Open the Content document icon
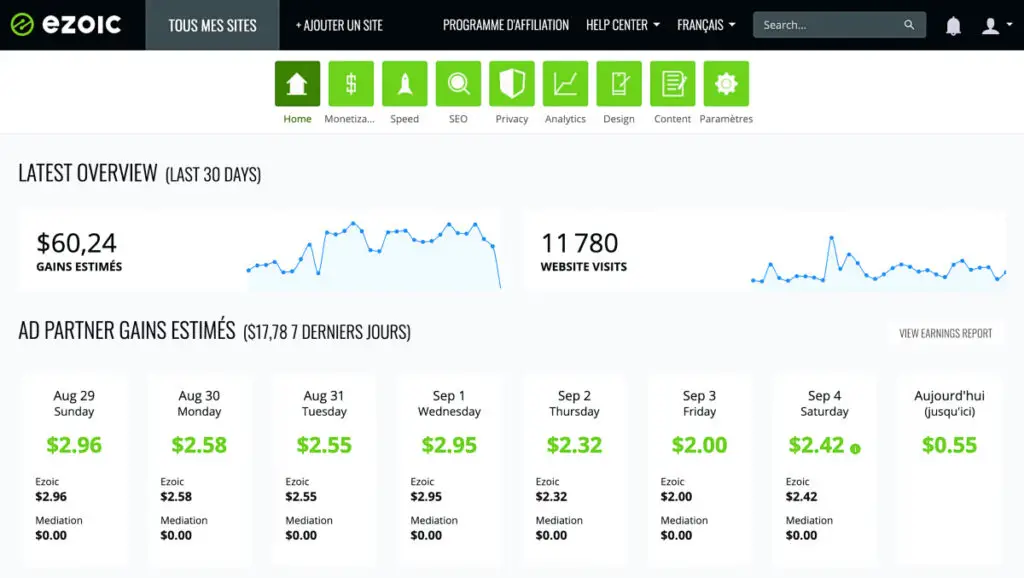The width and height of the screenshot is (1024, 578). coord(672,84)
